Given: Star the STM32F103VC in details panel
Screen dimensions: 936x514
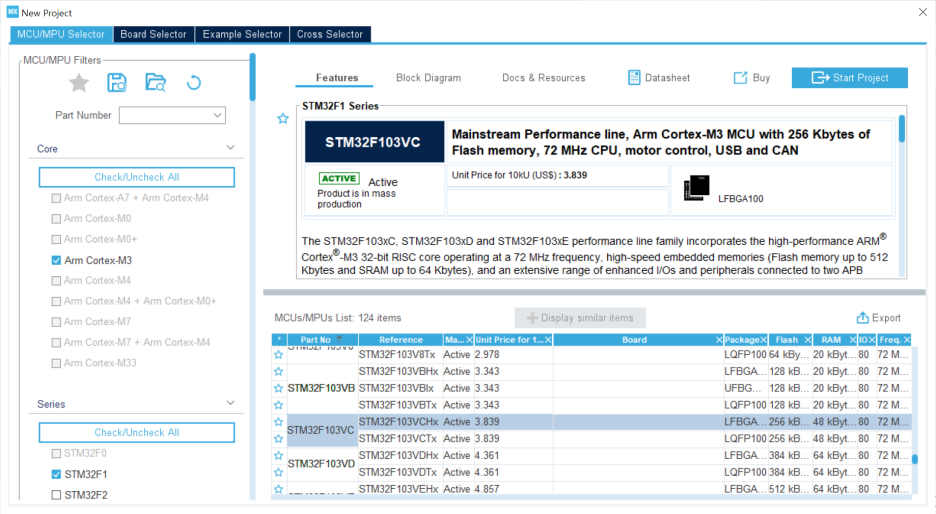Looking at the screenshot, I should 283,119.
